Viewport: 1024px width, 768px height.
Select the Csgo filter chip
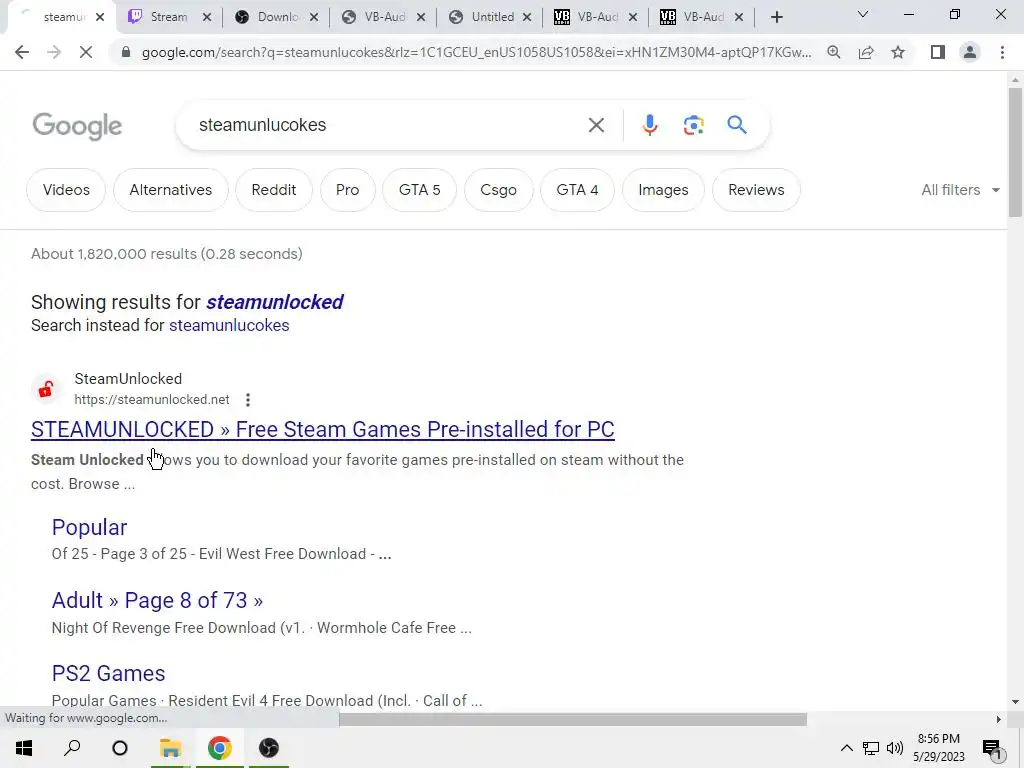pyautogui.click(x=498, y=190)
